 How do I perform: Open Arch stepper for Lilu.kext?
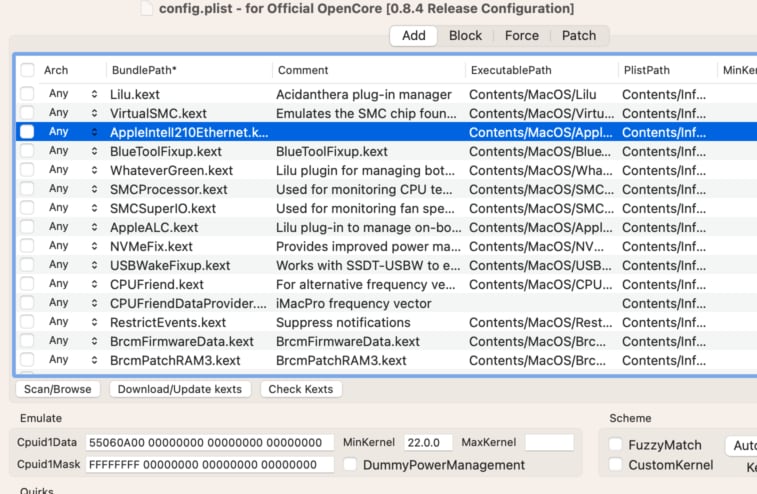(x=94, y=94)
